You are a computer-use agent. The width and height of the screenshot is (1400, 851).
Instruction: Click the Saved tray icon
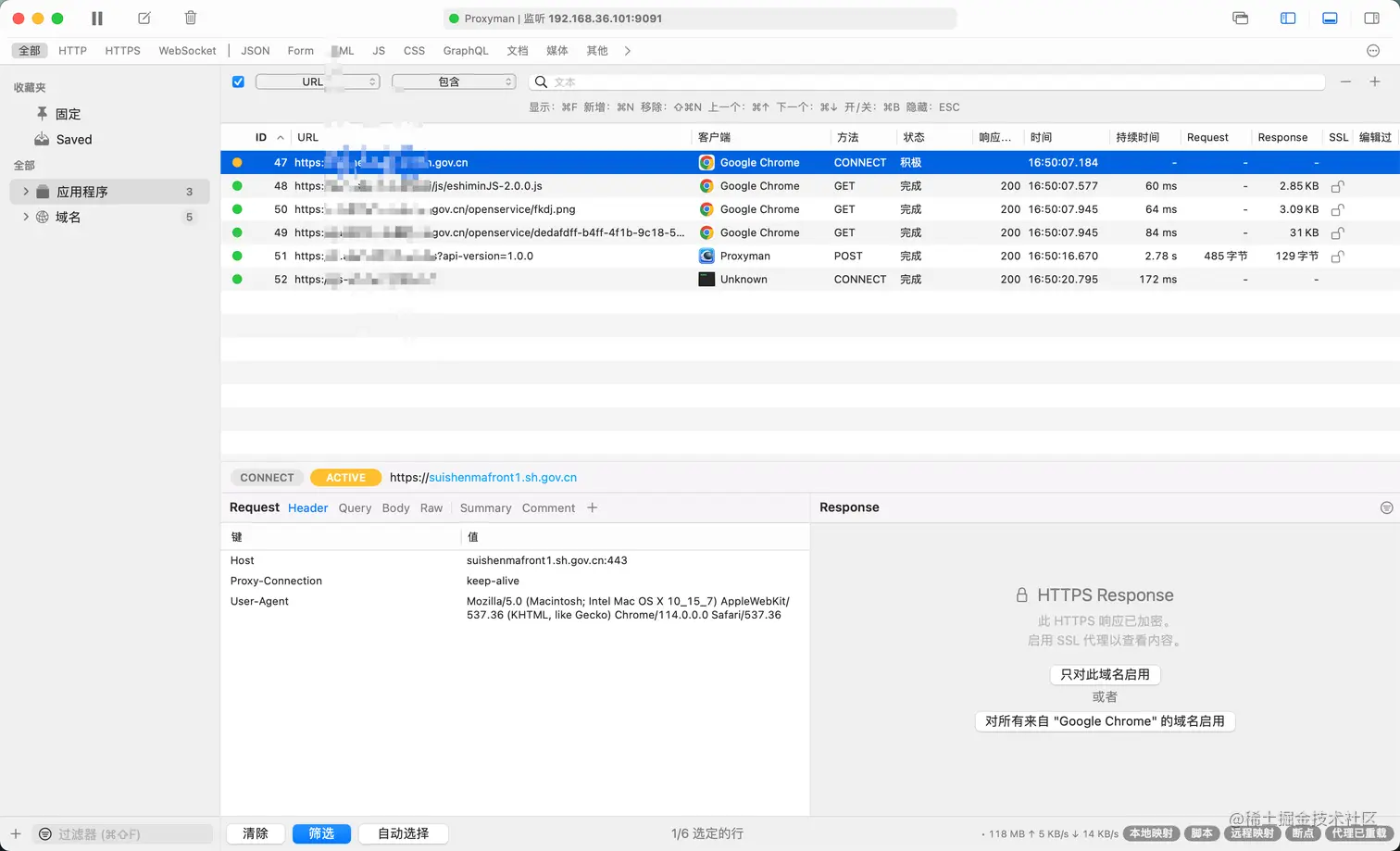(x=42, y=139)
